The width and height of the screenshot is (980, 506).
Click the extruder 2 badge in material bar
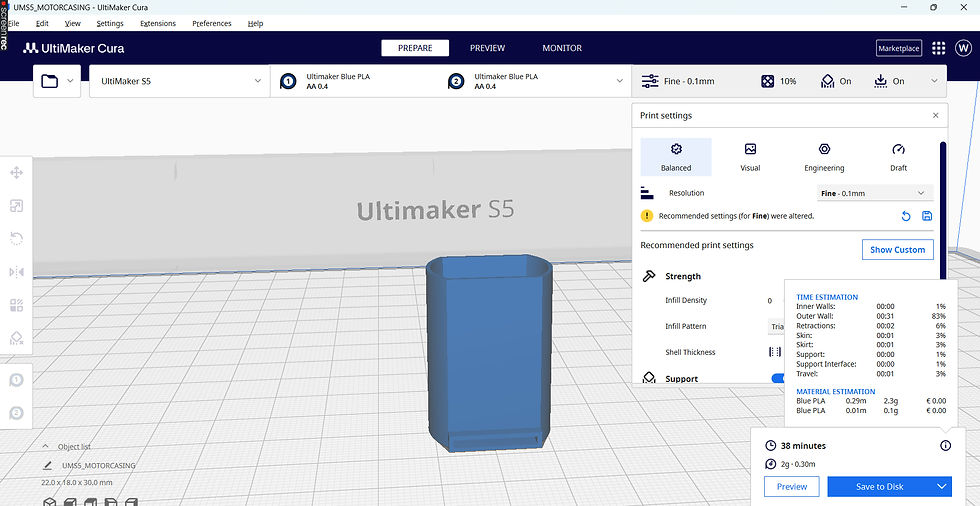coord(456,81)
